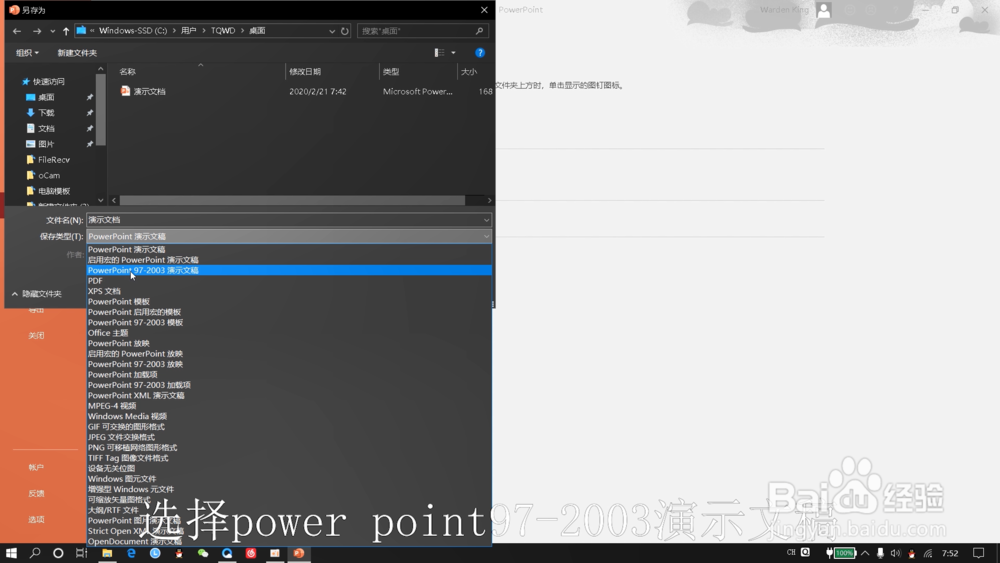Screen dimensions: 1000x563
Task: Choose PNG 可移植网络图形格式
Action: (289, 448)
